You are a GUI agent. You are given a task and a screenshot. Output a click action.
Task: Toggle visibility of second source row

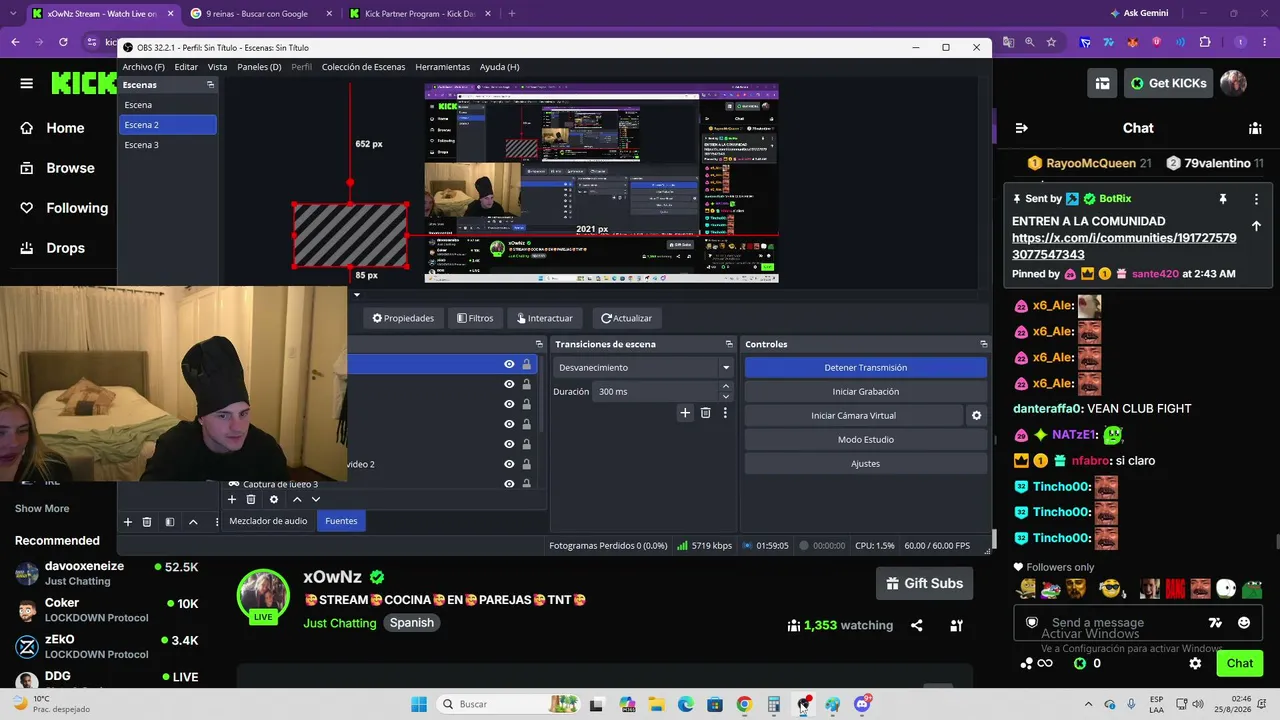tap(509, 384)
